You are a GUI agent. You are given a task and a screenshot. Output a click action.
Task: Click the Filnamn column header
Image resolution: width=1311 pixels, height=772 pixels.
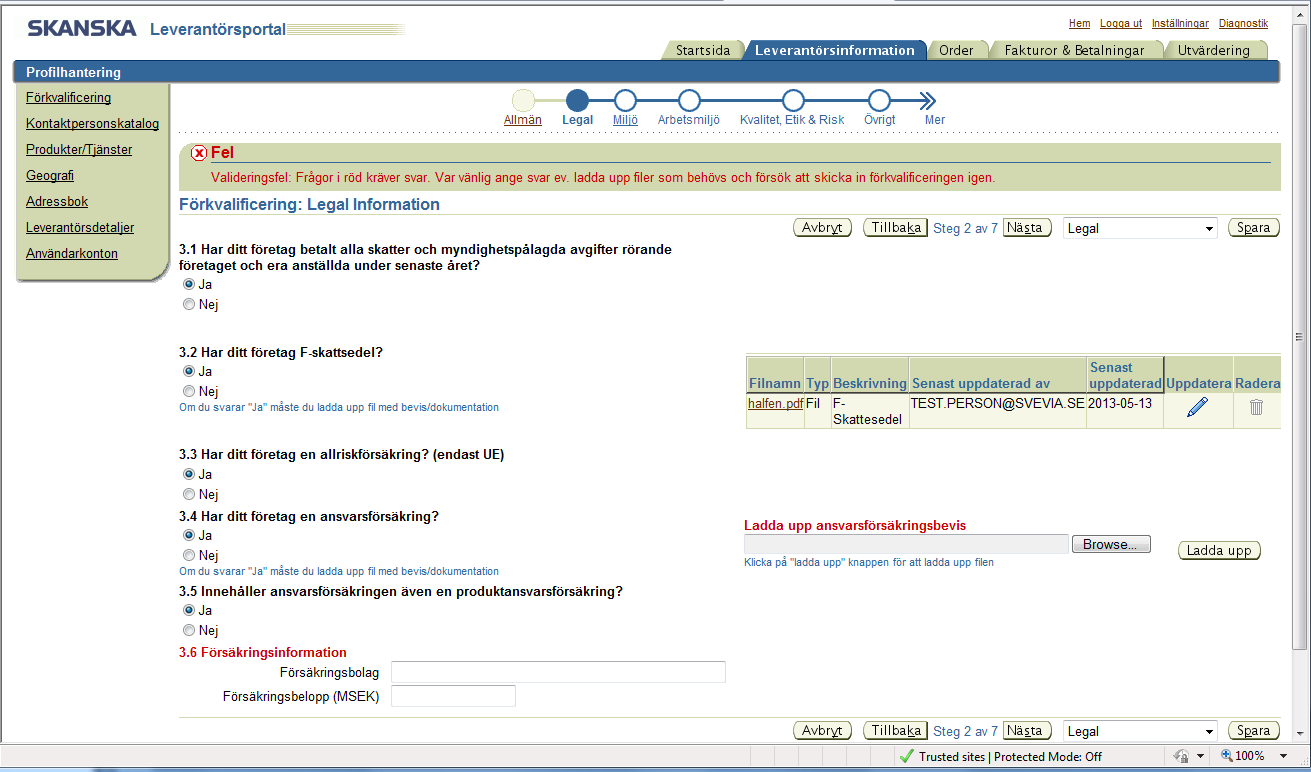coord(775,383)
